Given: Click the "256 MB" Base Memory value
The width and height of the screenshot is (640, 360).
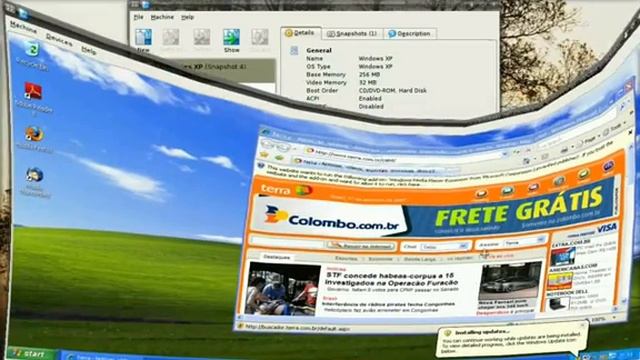Looking at the screenshot, I should pyautogui.click(x=369, y=75).
